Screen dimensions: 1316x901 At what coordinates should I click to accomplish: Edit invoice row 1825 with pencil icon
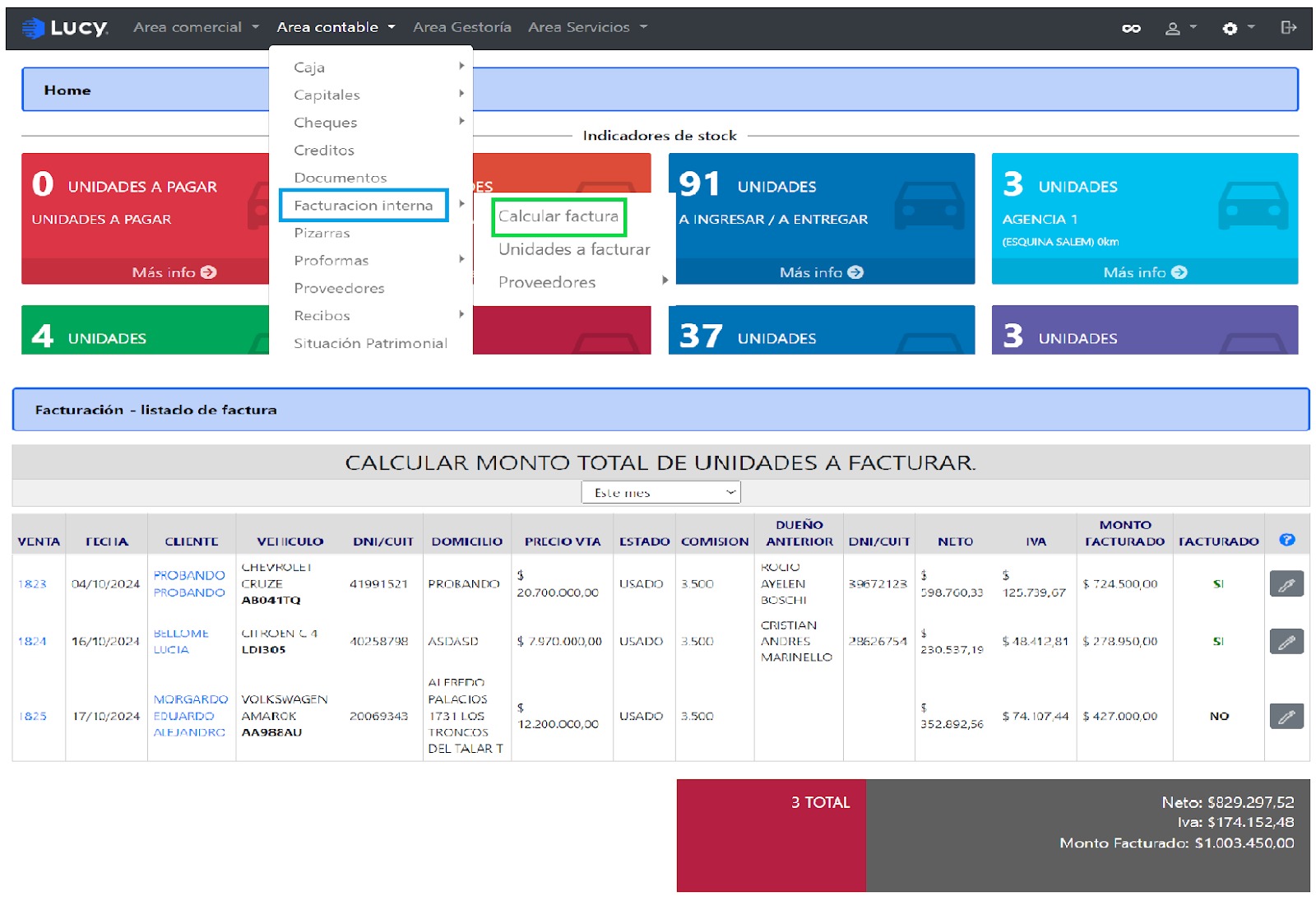pyautogui.click(x=1286, y=716)
